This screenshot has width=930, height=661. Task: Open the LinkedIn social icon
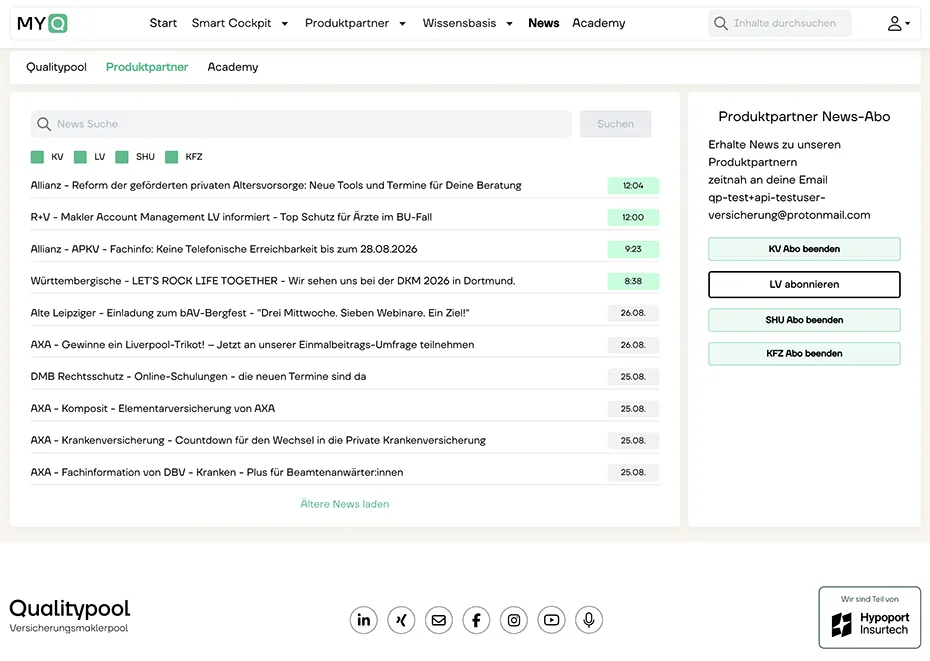364,620
